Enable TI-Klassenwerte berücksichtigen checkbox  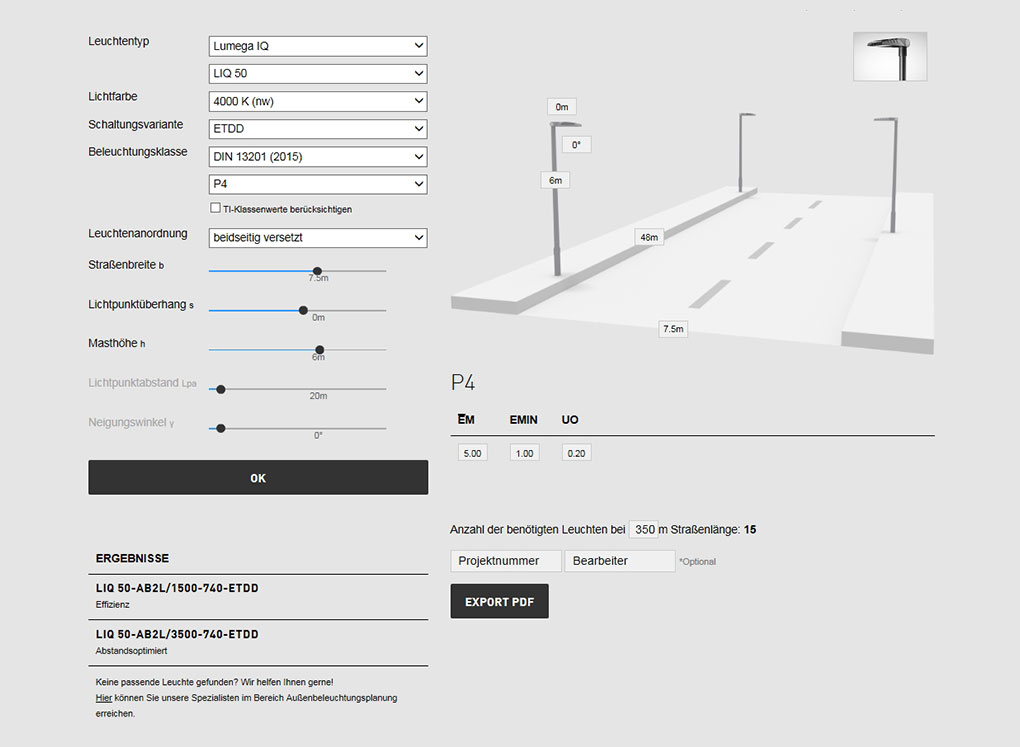point(215,209)
